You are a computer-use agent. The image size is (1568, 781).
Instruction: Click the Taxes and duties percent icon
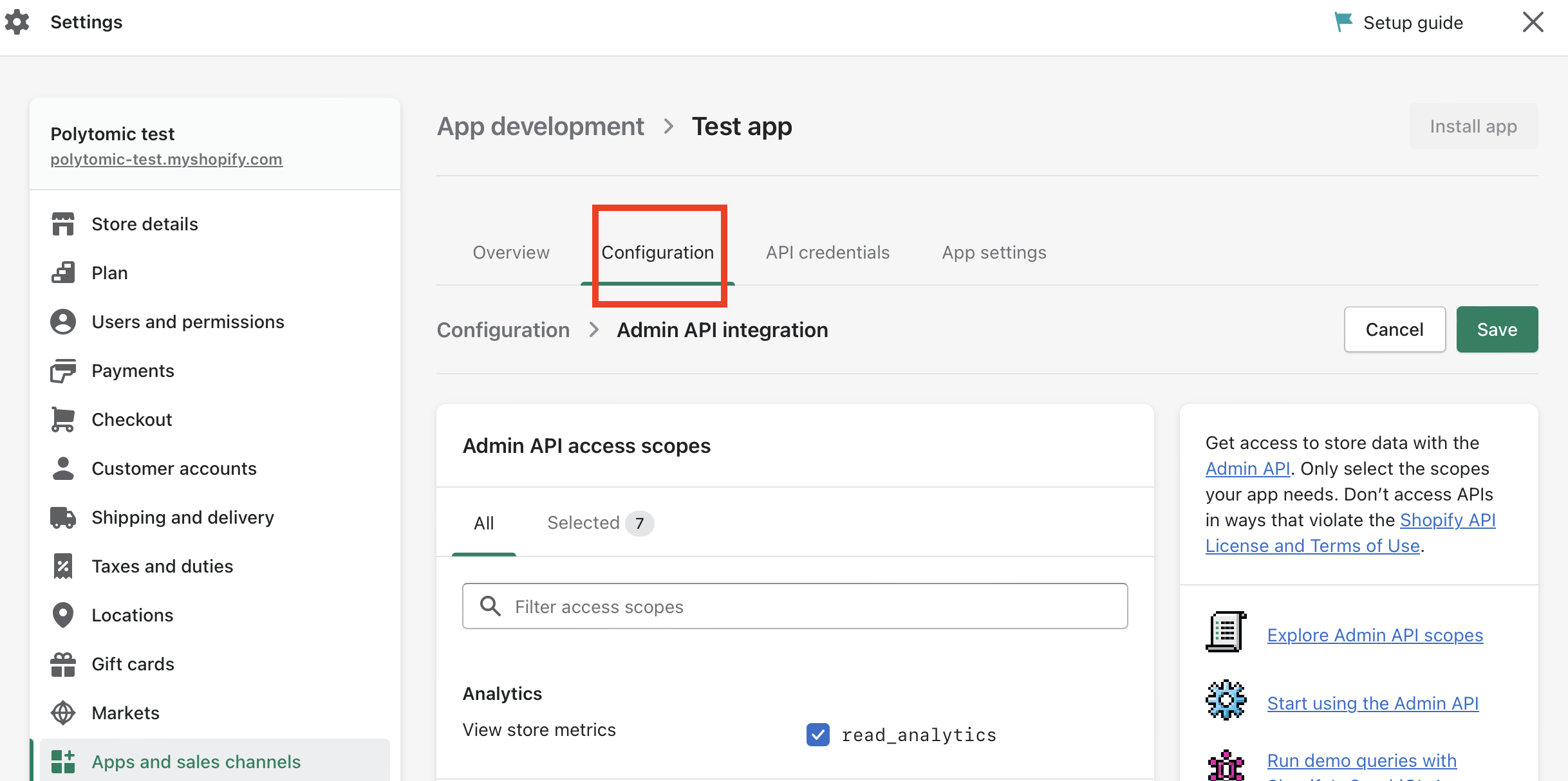point(63,566)
